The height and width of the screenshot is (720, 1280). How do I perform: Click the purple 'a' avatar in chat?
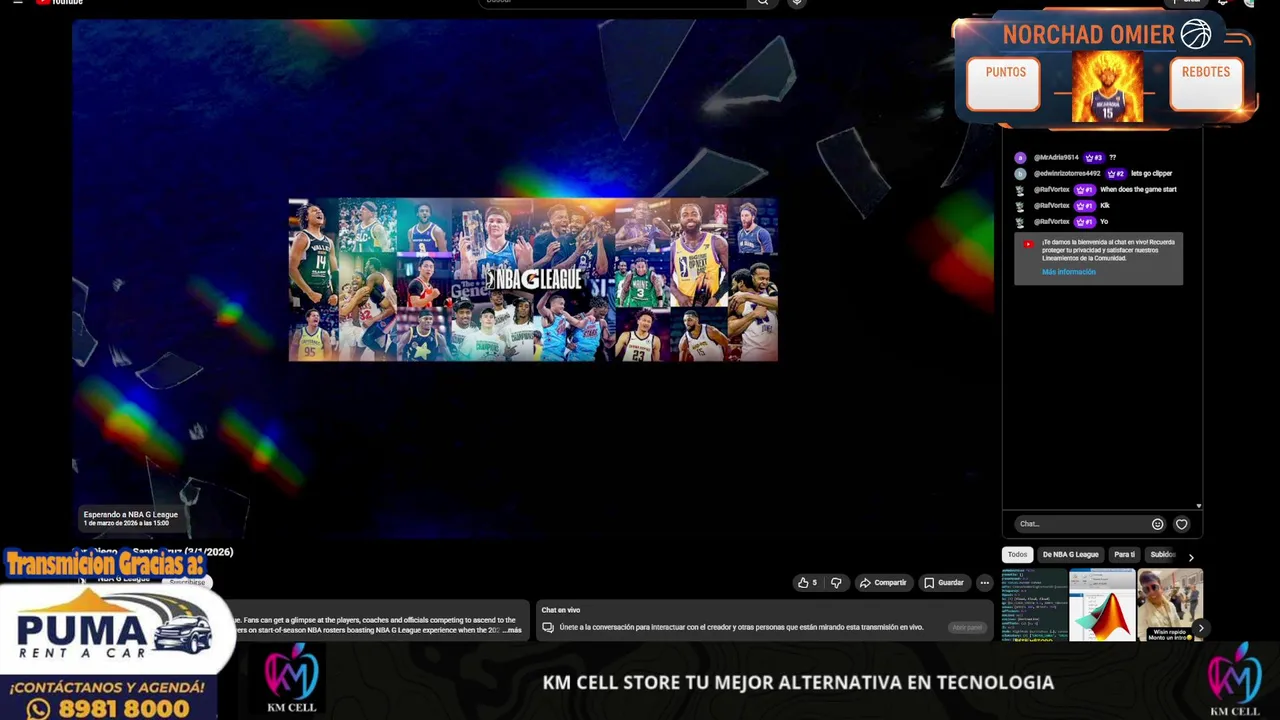(1020, 158)
